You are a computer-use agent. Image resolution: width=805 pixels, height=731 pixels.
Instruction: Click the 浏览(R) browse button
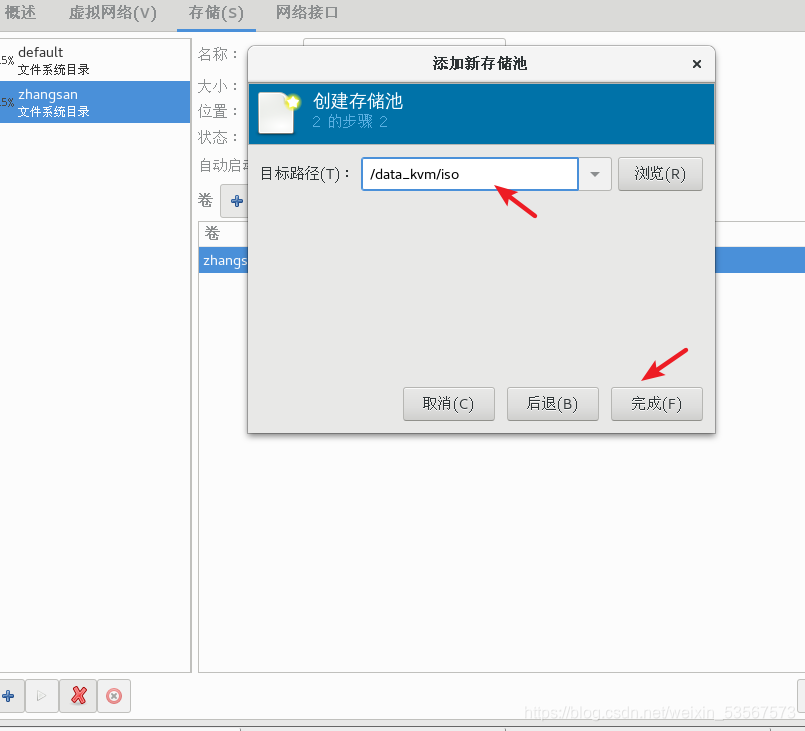point(660,173)
